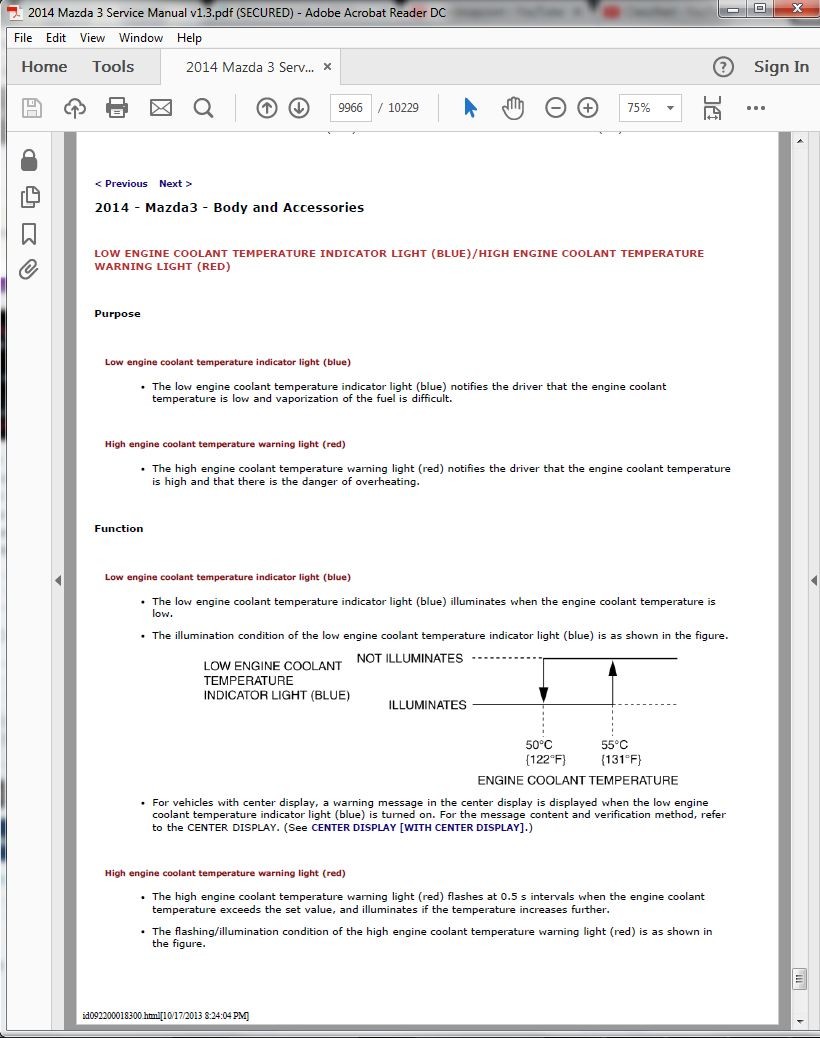Viewport: 820px width, 1038px height.
Task: Zoom in with the plus icon
Action: click(x=588, y=107)
